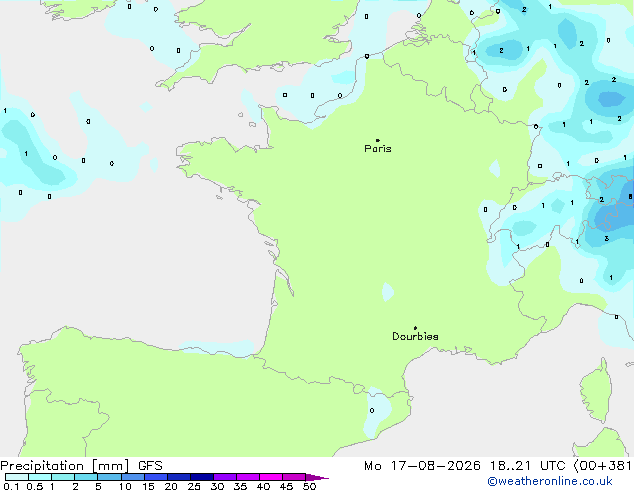Click the 10–15 mm blue legend swatch
Image resolution: width=634 pixels, height=490 pixels.
133,477
